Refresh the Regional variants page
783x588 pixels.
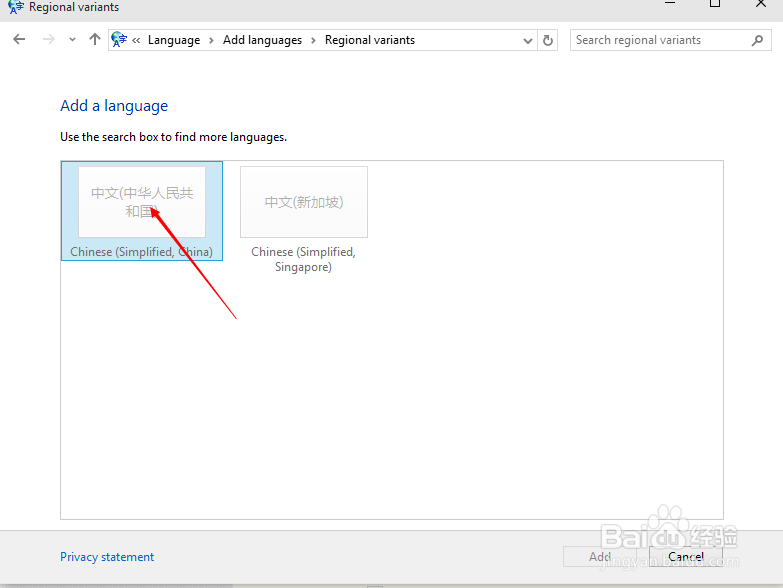tap(548, 40)
